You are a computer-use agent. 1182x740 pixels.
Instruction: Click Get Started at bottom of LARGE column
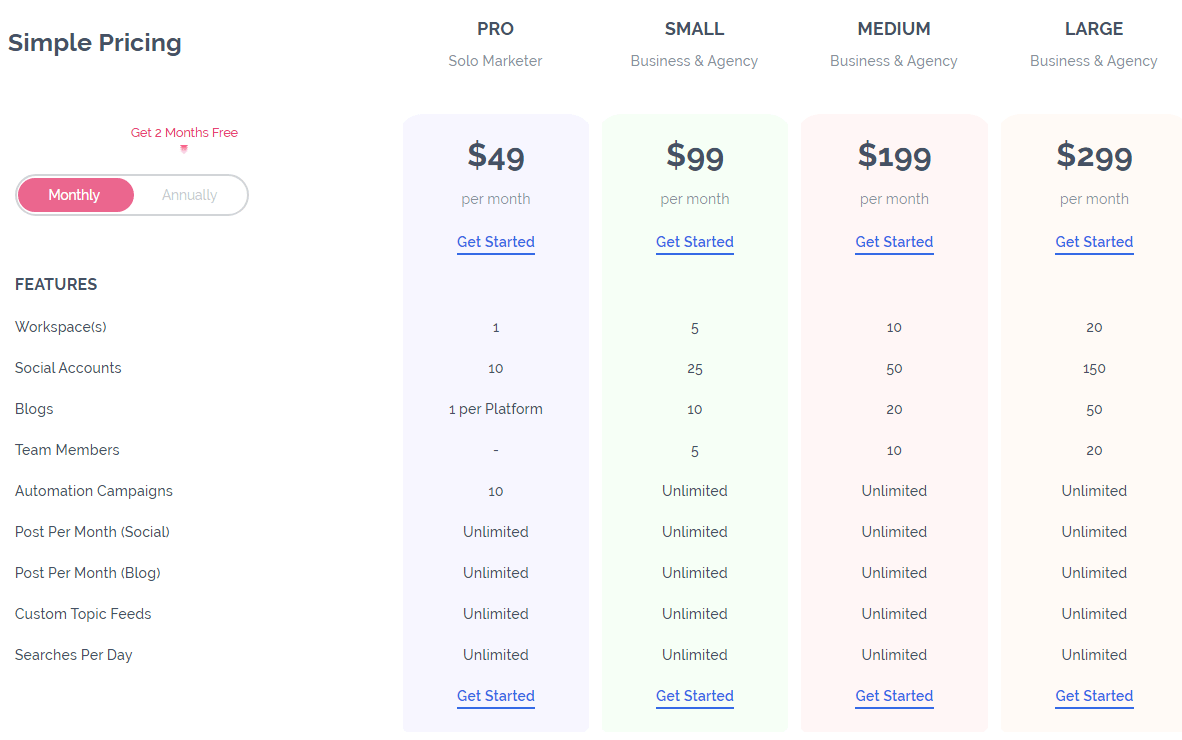(1094, 696)
